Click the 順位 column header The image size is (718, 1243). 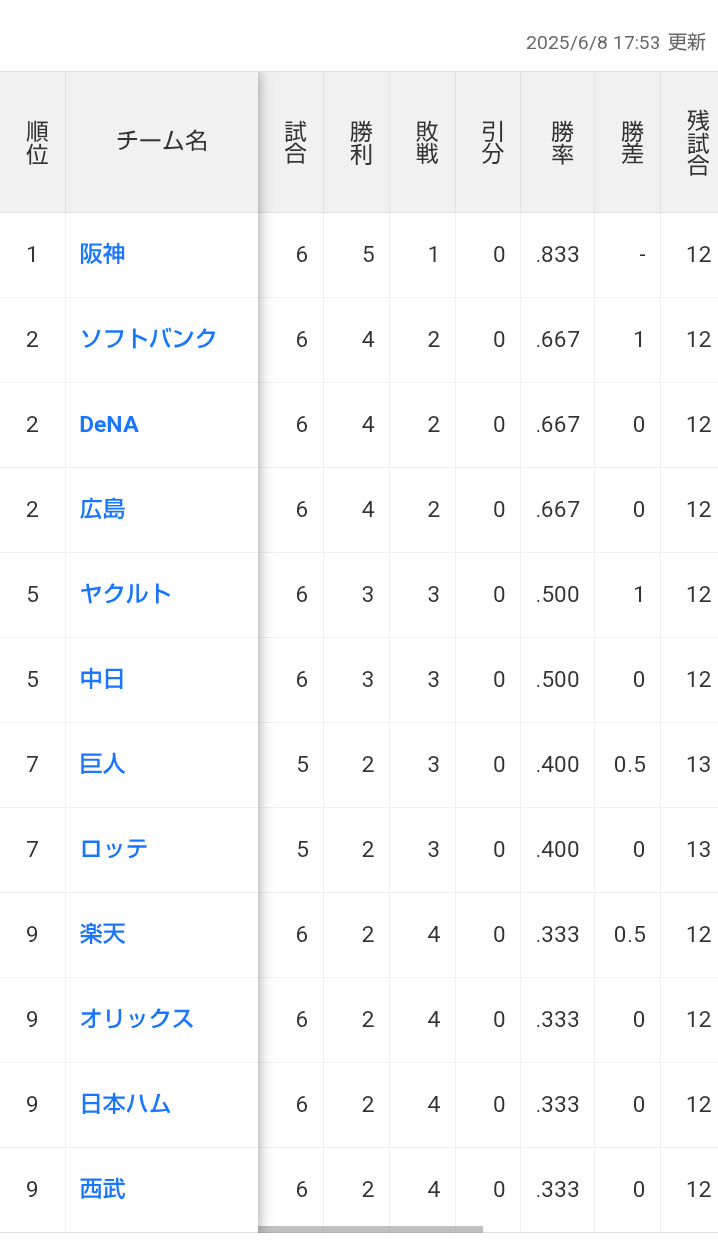[37, 142]
